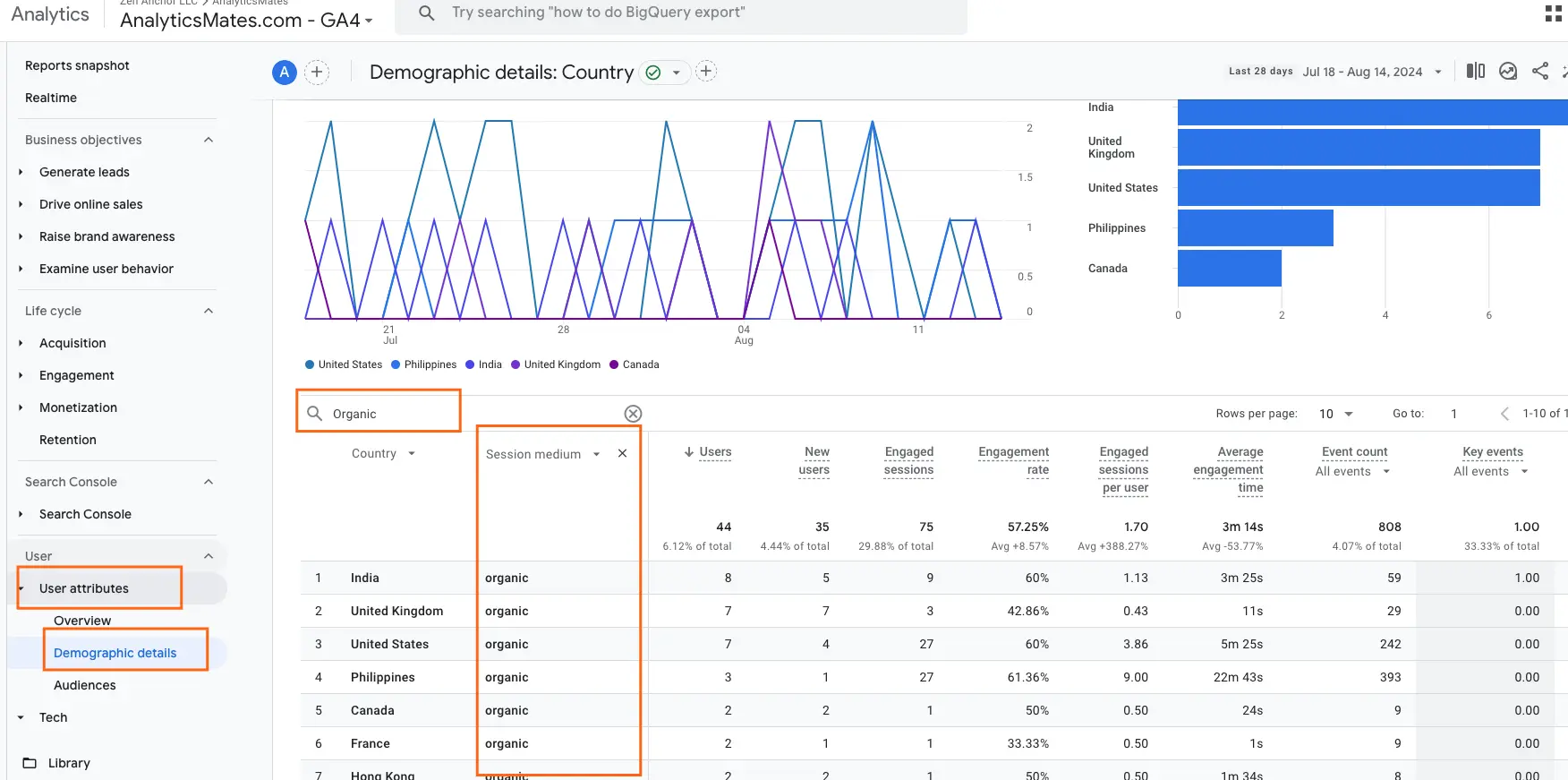Viewport: 1568px width, 780px height.
Task: Open the property selector AnalyticsMates.com - GA4
Action: tap(246, 20)
